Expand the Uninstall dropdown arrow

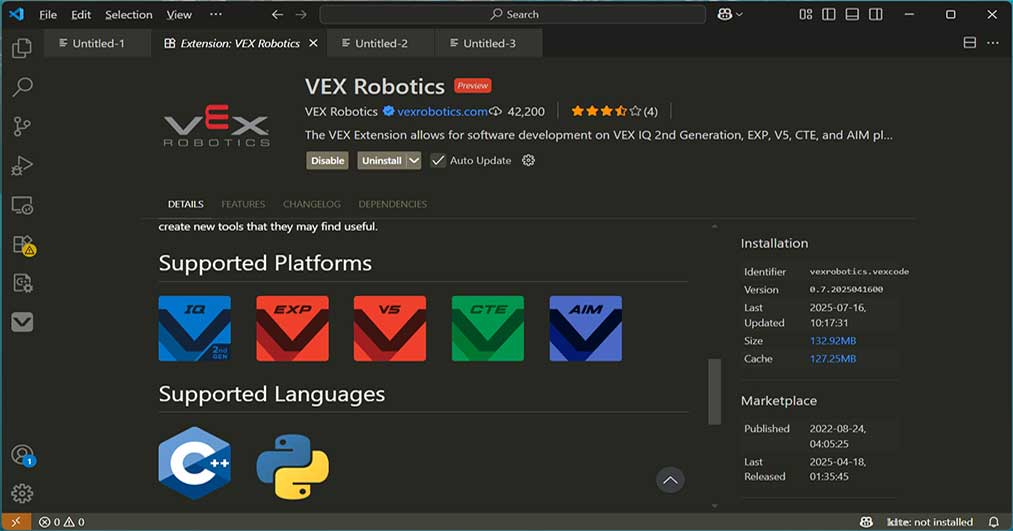413,160
